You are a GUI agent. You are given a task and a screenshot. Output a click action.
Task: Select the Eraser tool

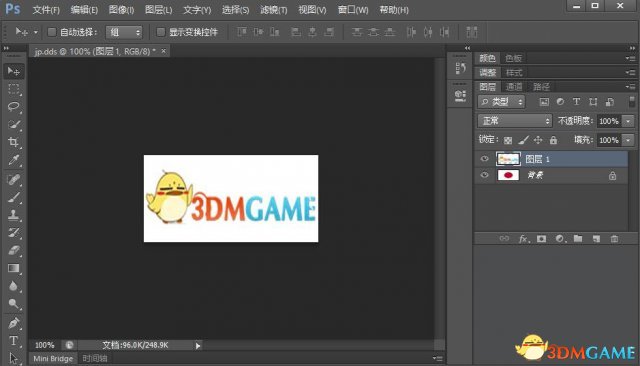tap(14, 251)
